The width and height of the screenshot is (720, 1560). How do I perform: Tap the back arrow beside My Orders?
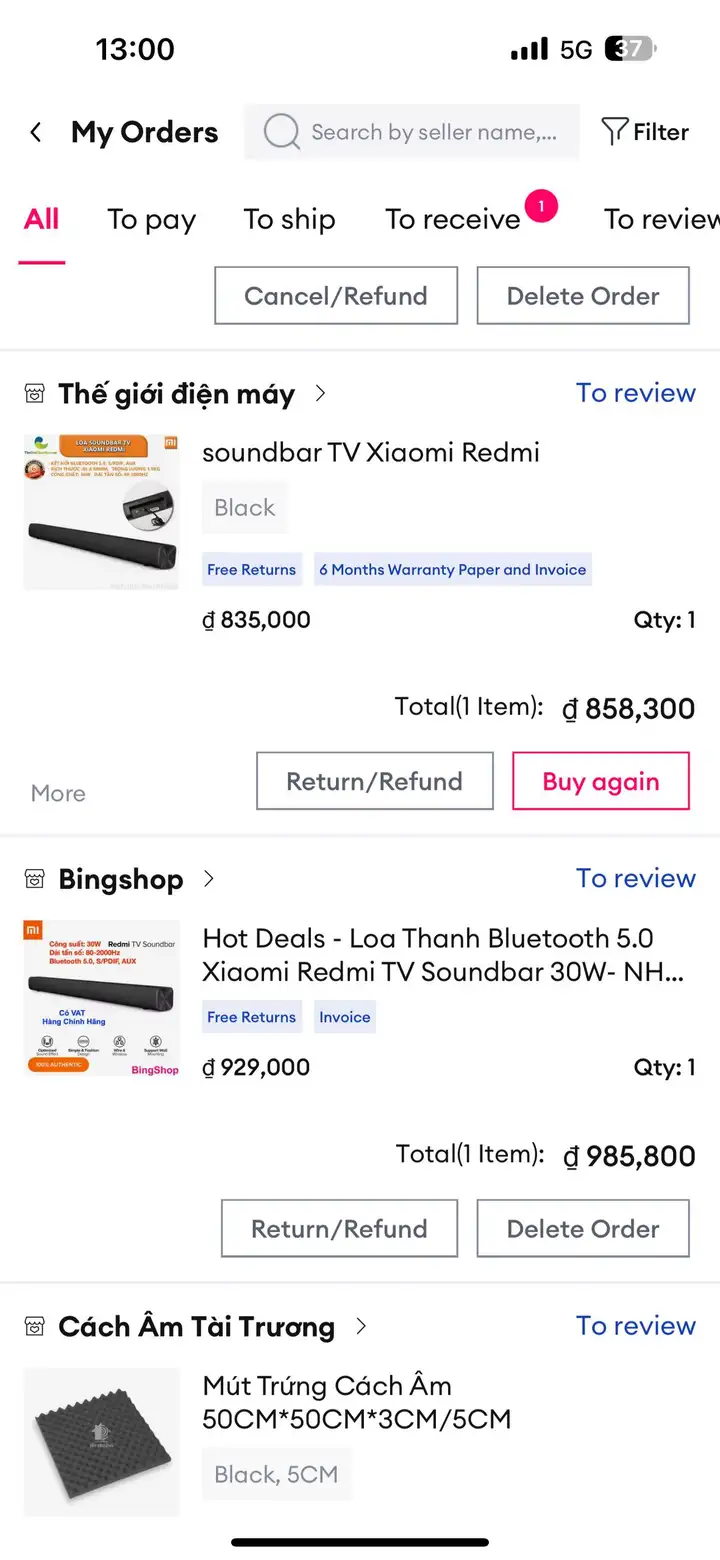click(36, 132)
